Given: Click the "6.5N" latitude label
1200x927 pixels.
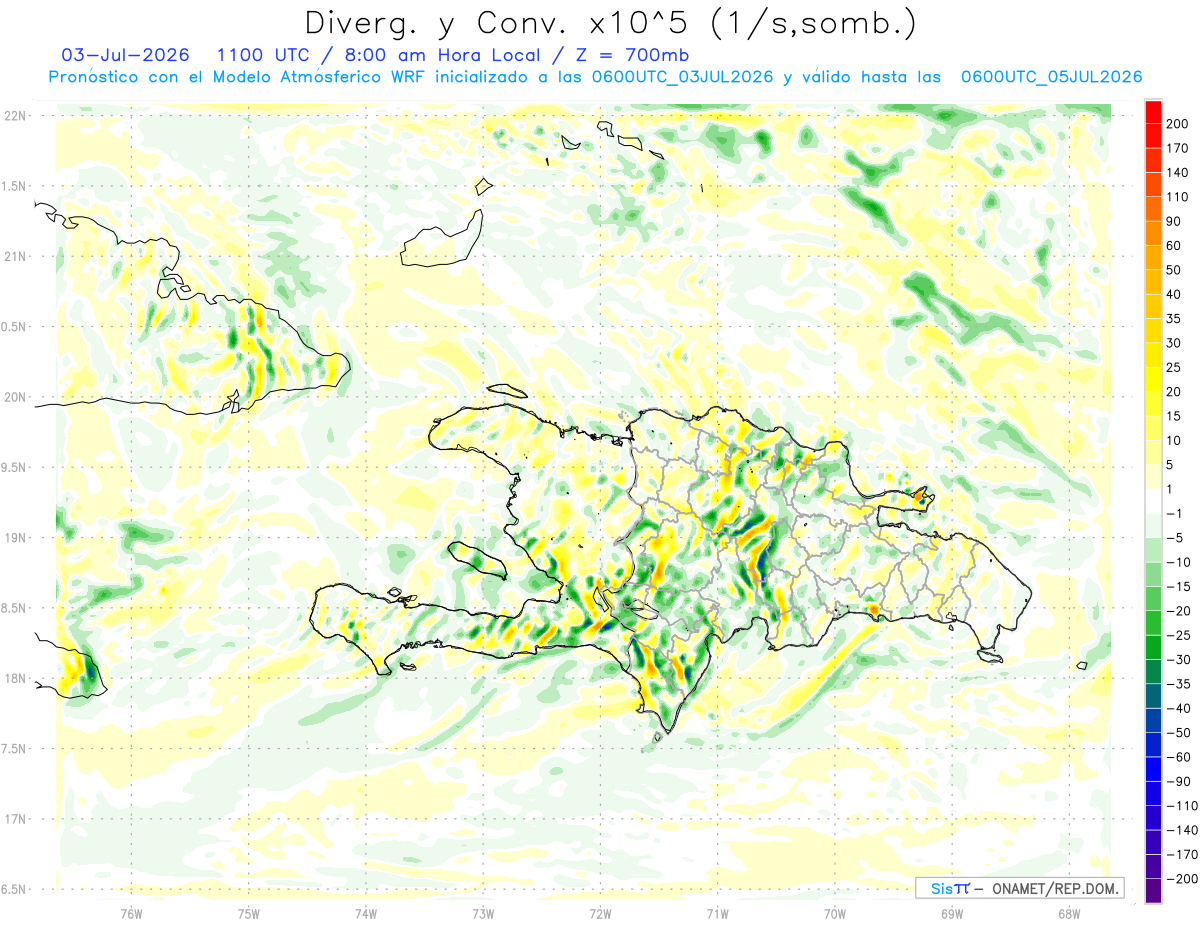Looking at the screenshot, I should pos(15,889).
